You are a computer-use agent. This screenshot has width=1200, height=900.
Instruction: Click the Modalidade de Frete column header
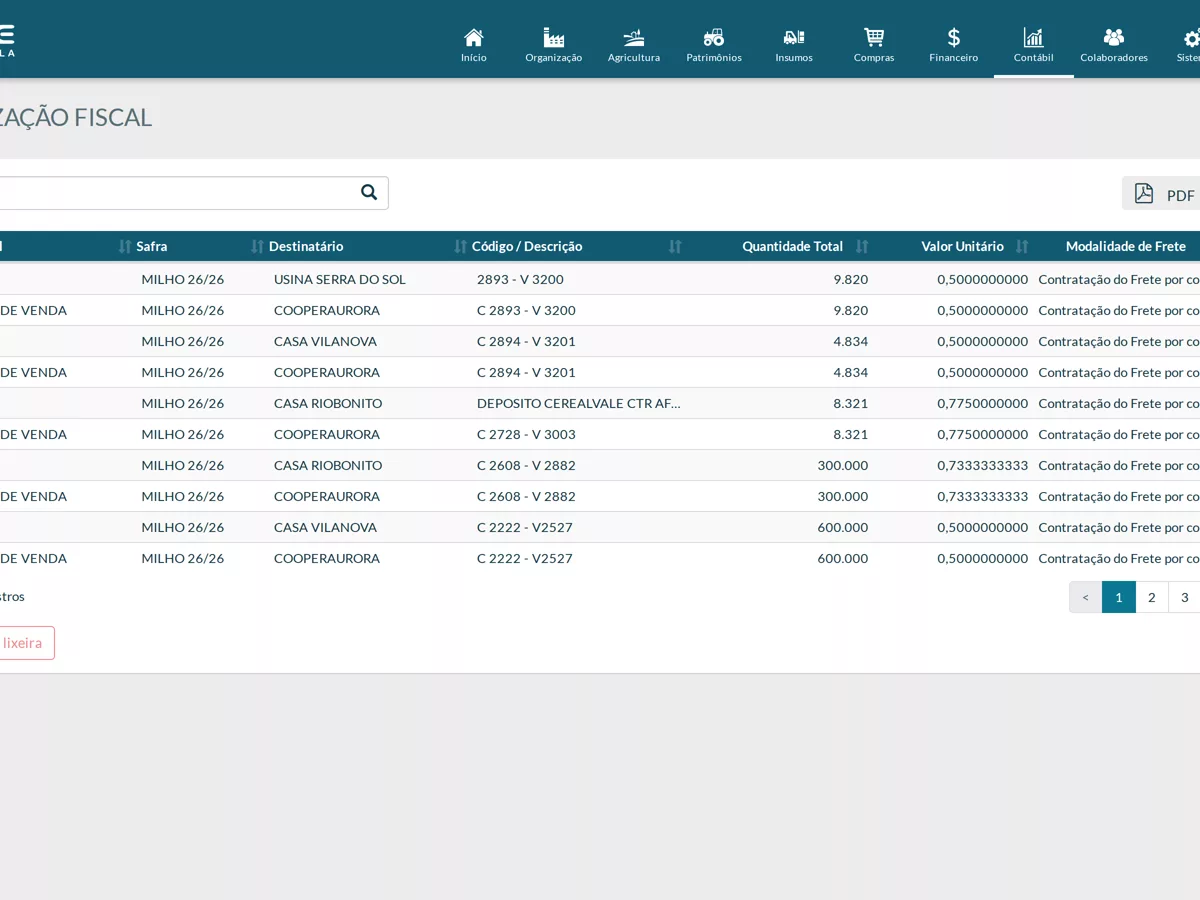(x=1126, y=246)
